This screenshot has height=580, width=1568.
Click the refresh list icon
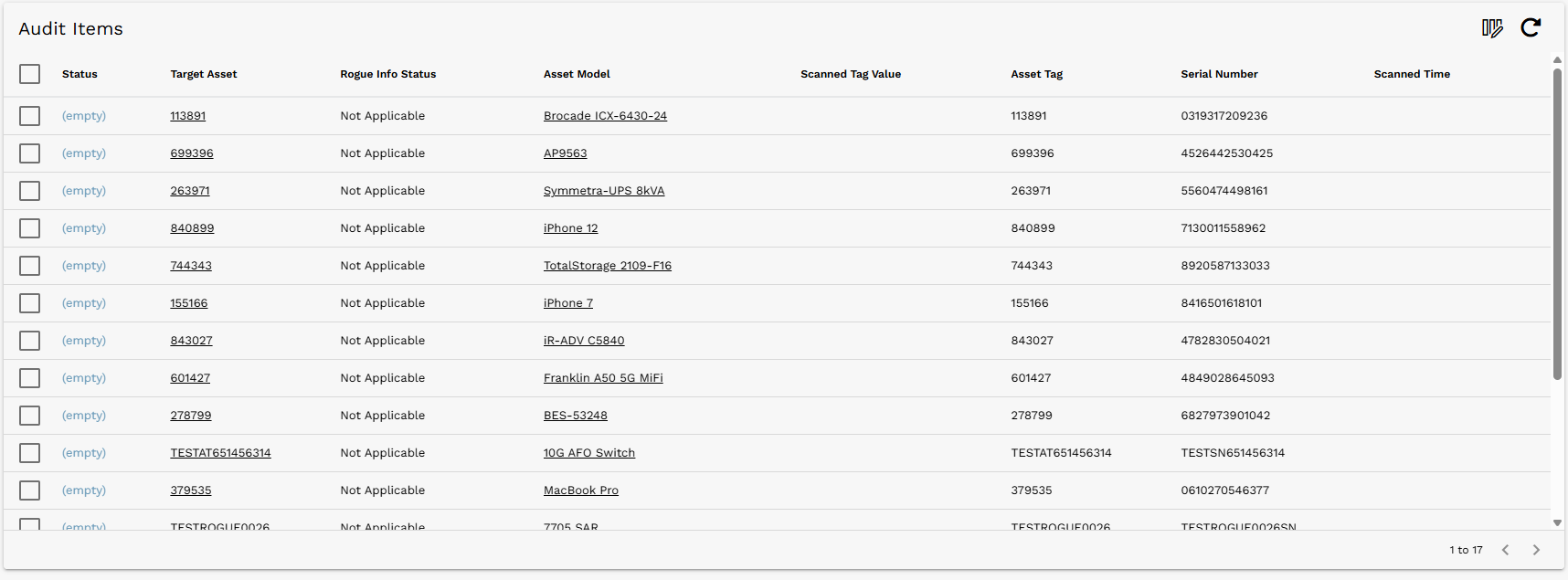pos(1531,28)
